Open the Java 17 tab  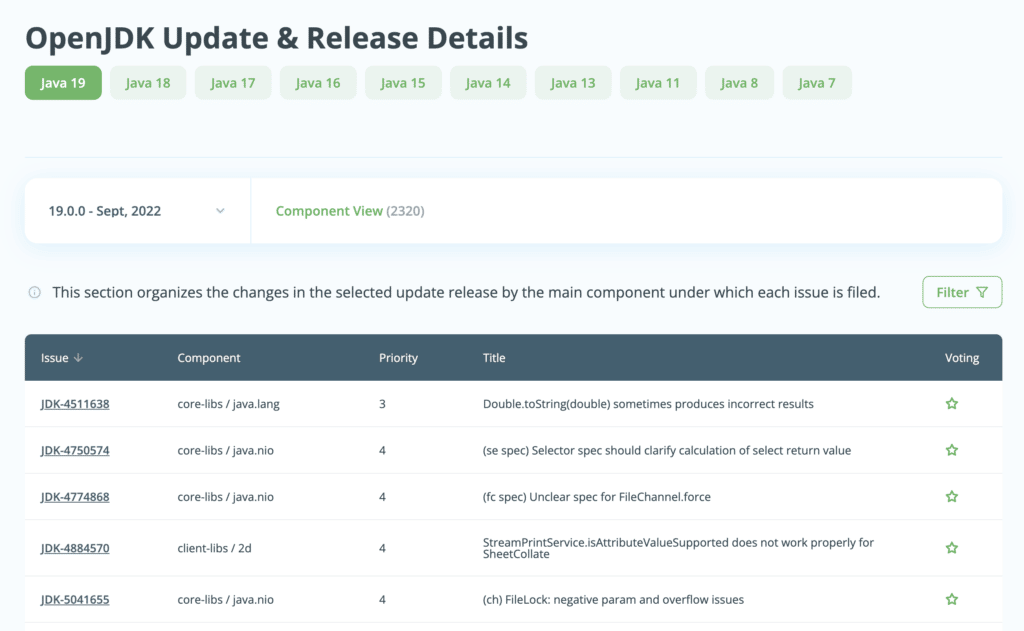tap(233, 83)
